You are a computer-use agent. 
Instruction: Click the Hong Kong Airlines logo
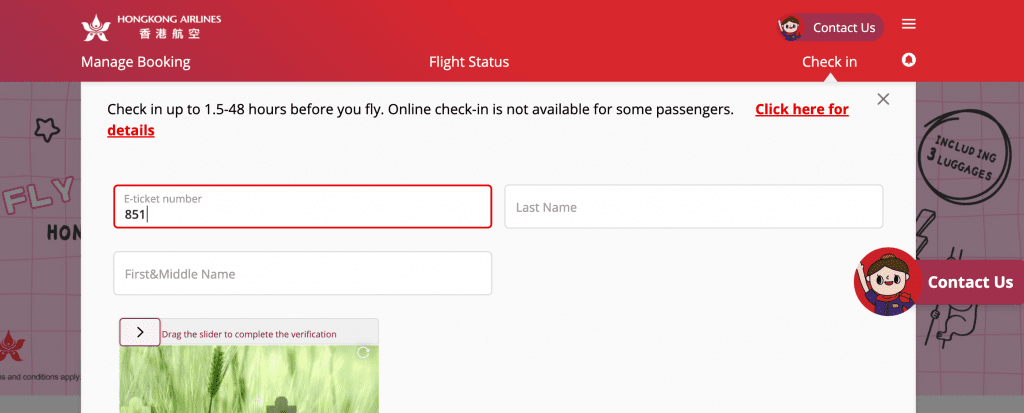pyautogui.click(x=151, y=26)
